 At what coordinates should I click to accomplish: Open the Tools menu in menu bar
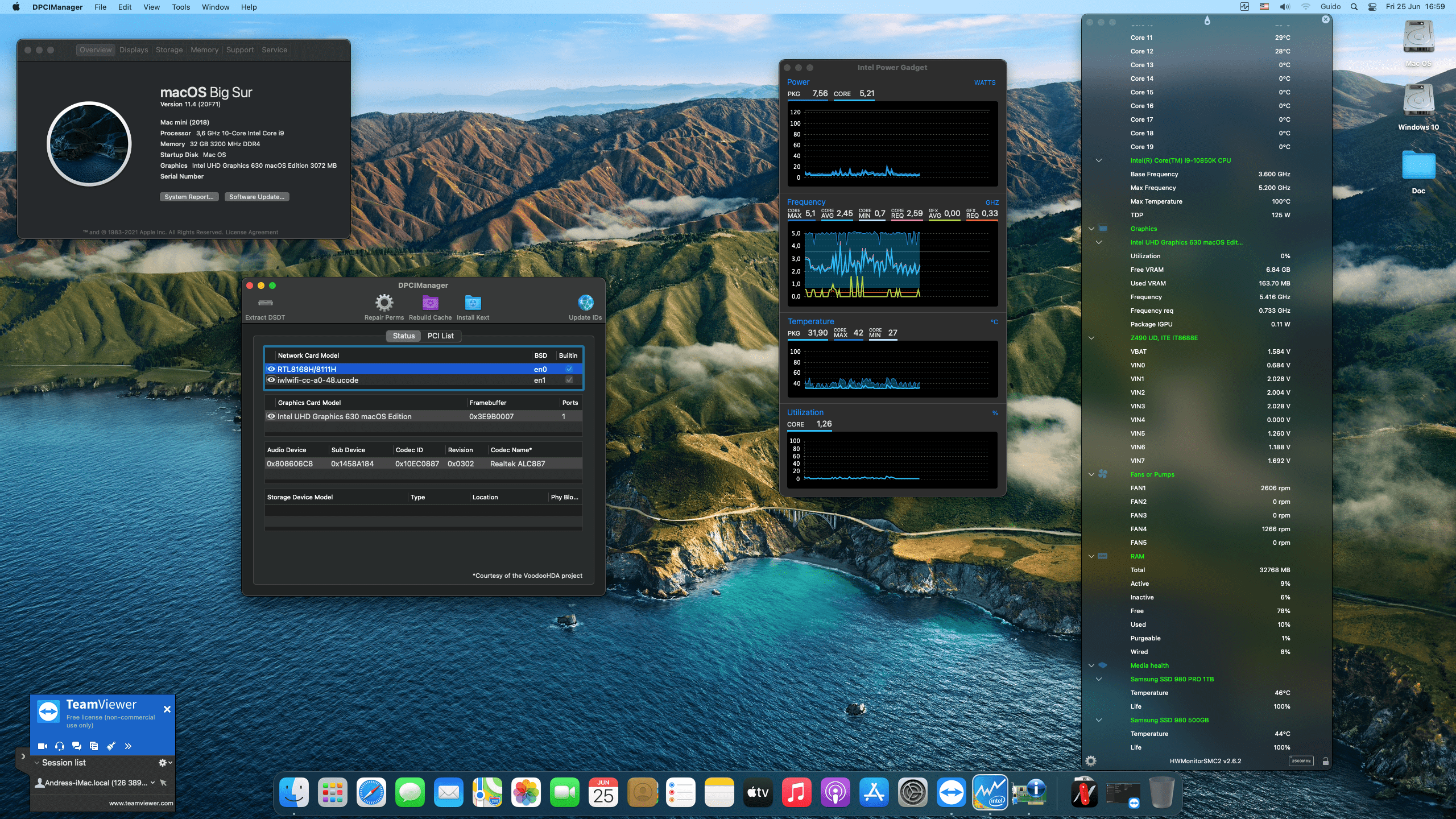coord(181,7)
